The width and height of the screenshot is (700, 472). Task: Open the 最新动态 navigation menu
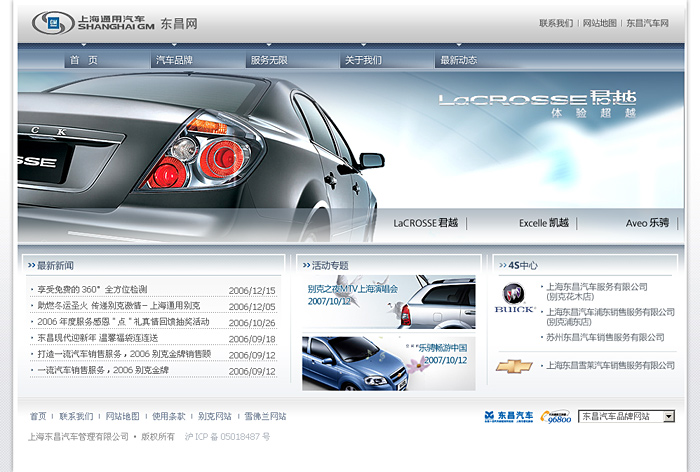pyautogui.click(x=458, y=60)
